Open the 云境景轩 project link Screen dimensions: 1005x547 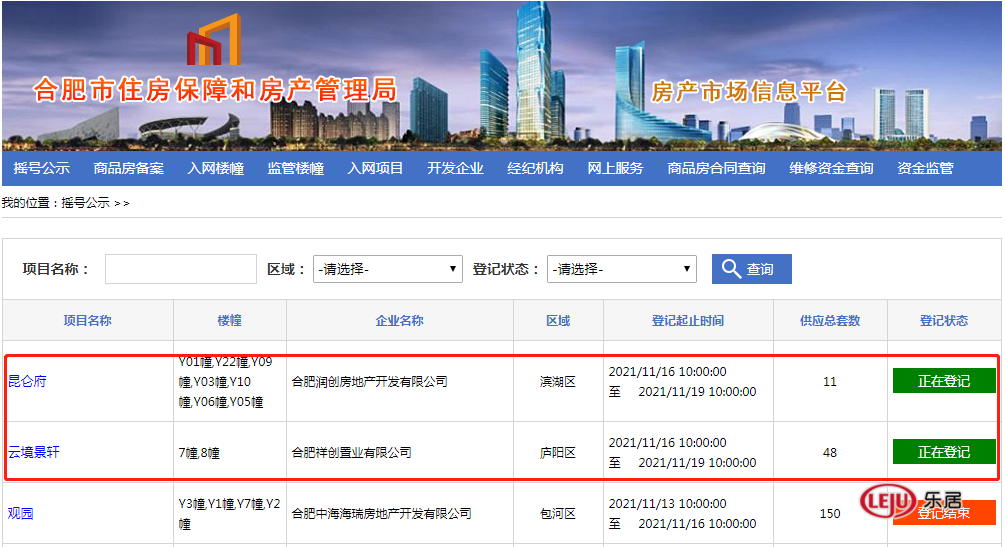[33, 452]
